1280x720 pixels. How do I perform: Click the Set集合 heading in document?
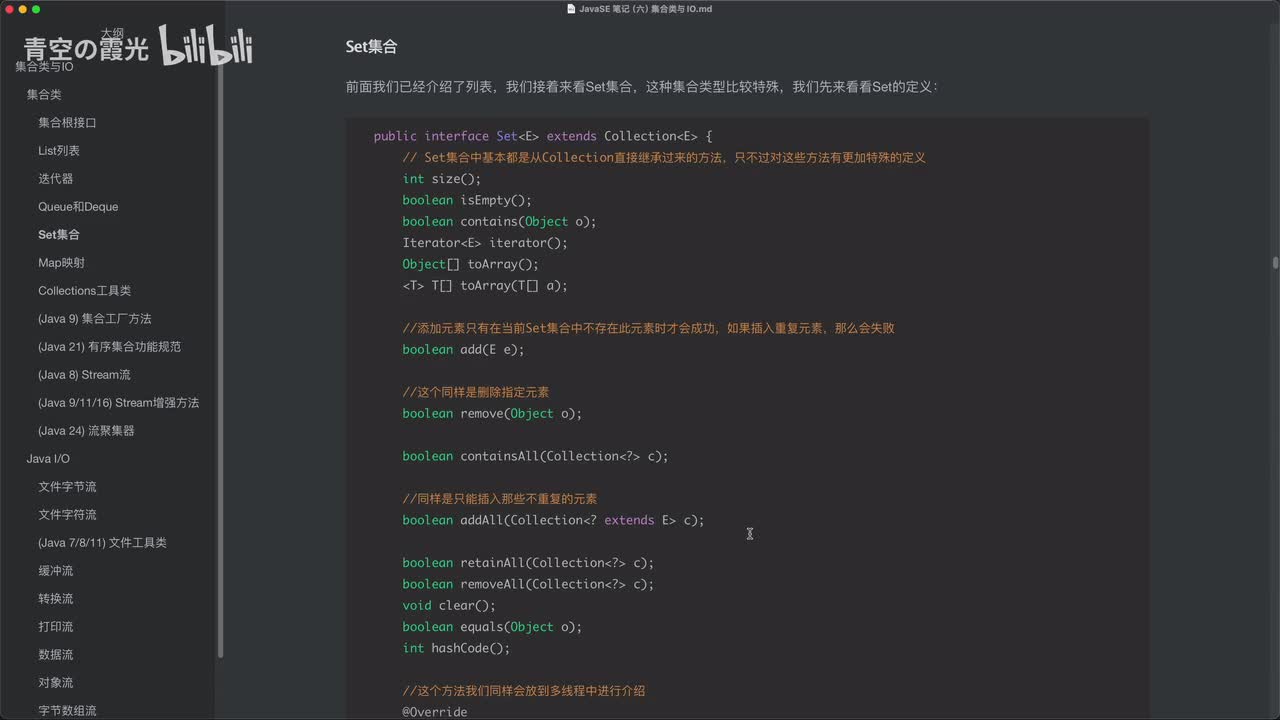(x=371, y=46)
